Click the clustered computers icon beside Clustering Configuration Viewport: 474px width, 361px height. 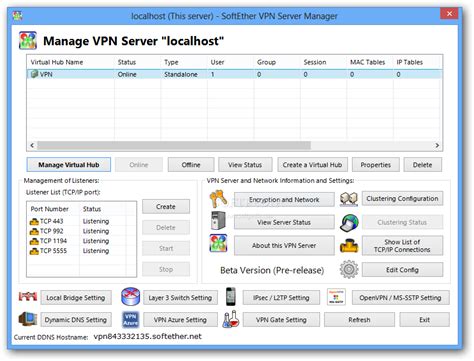tap(349, 199)
